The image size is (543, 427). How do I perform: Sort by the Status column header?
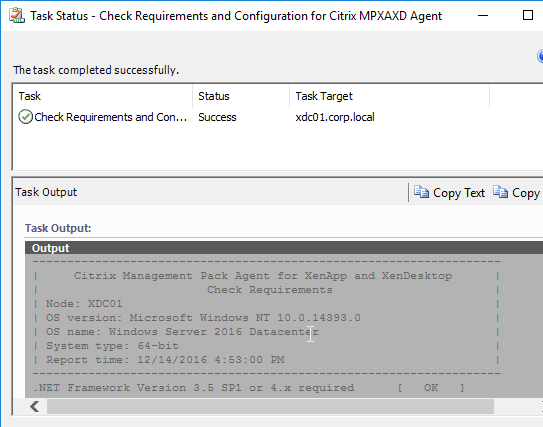[241, 96]
